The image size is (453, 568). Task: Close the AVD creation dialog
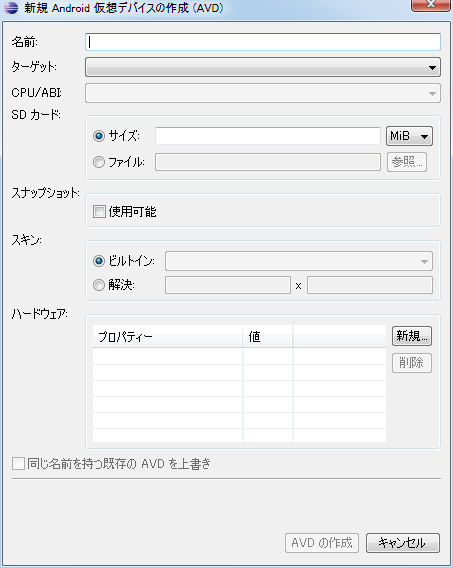(x=431, y=5)
